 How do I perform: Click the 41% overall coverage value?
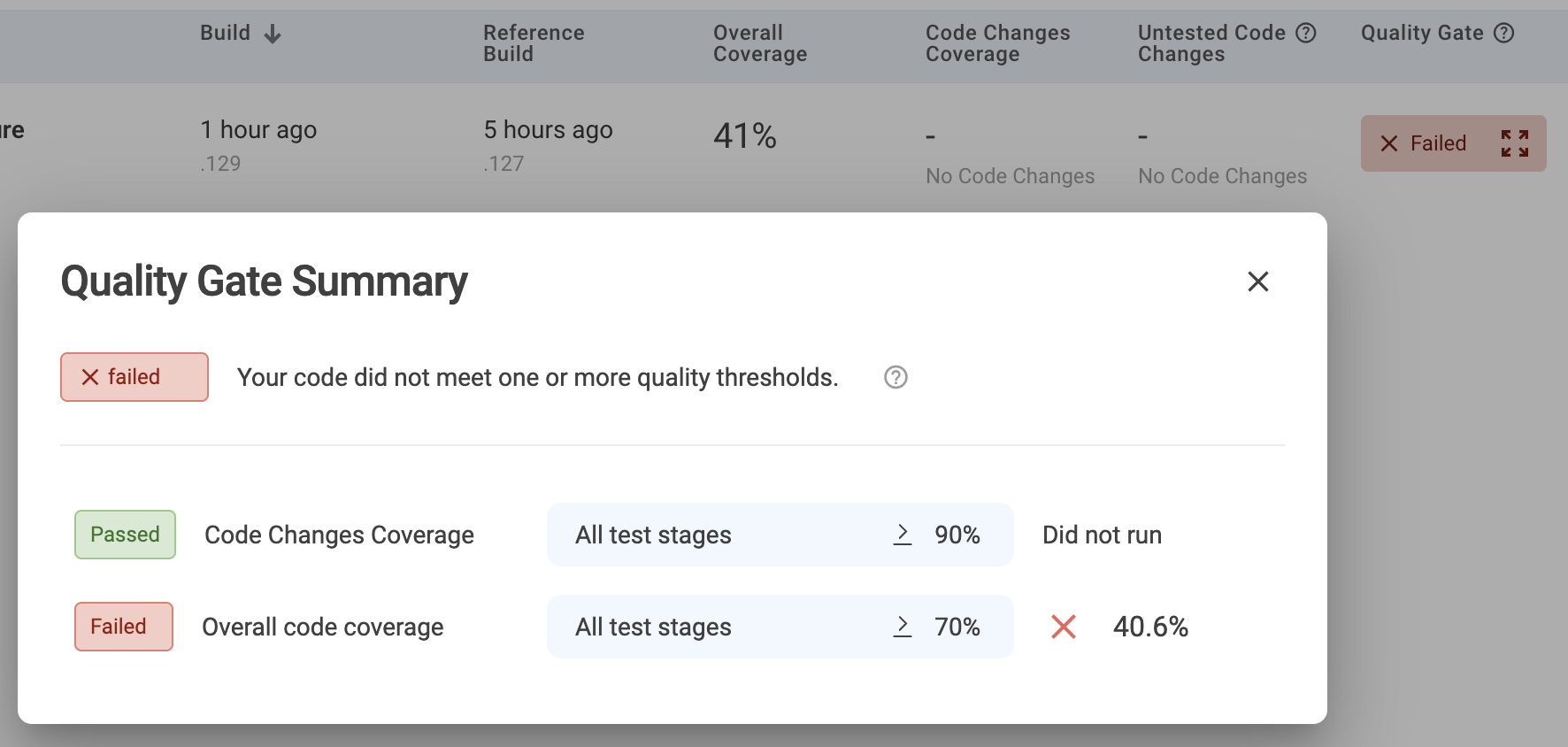coord(744,136)
